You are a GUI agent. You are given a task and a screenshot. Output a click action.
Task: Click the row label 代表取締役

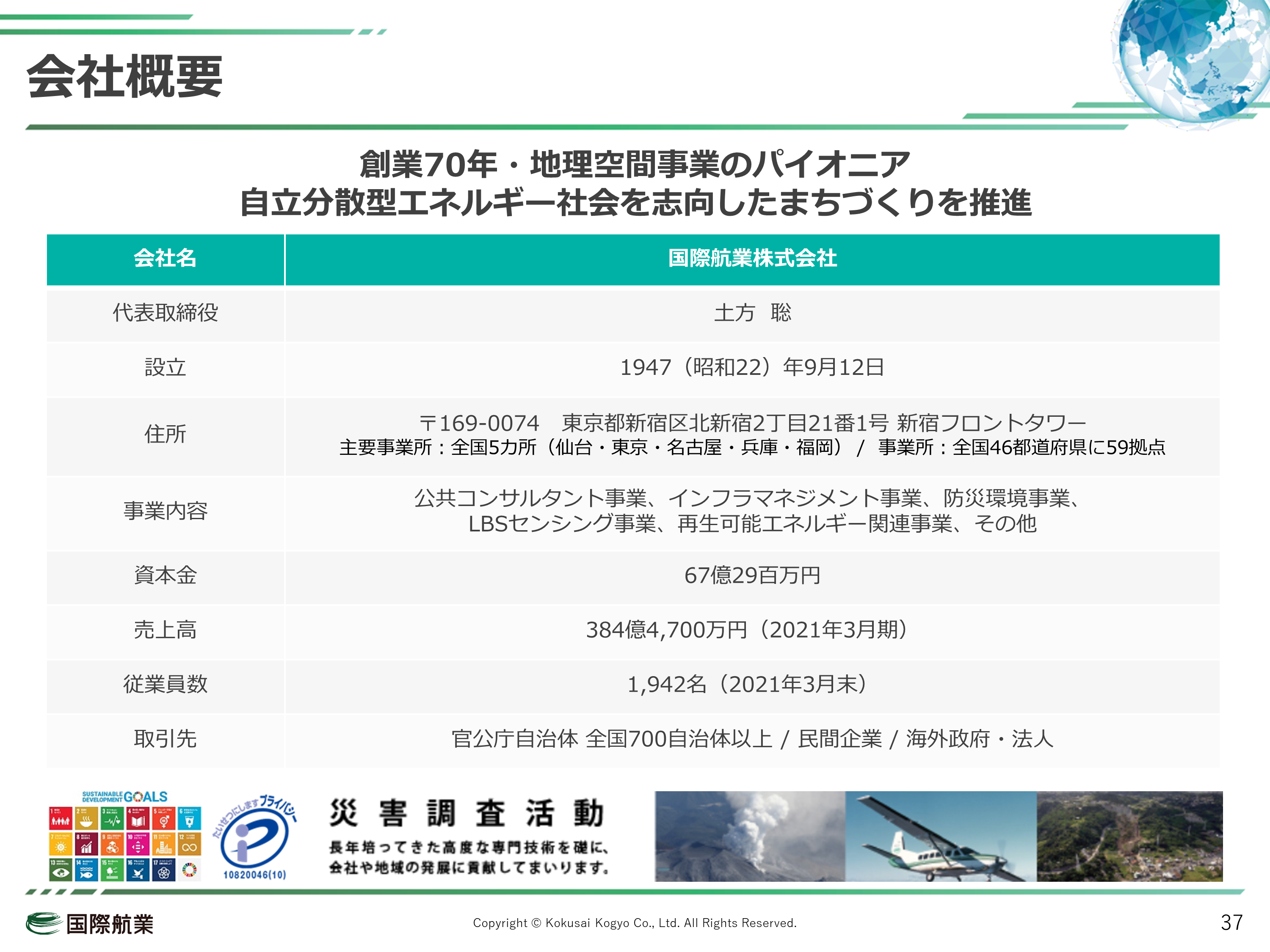pos(166,313)
